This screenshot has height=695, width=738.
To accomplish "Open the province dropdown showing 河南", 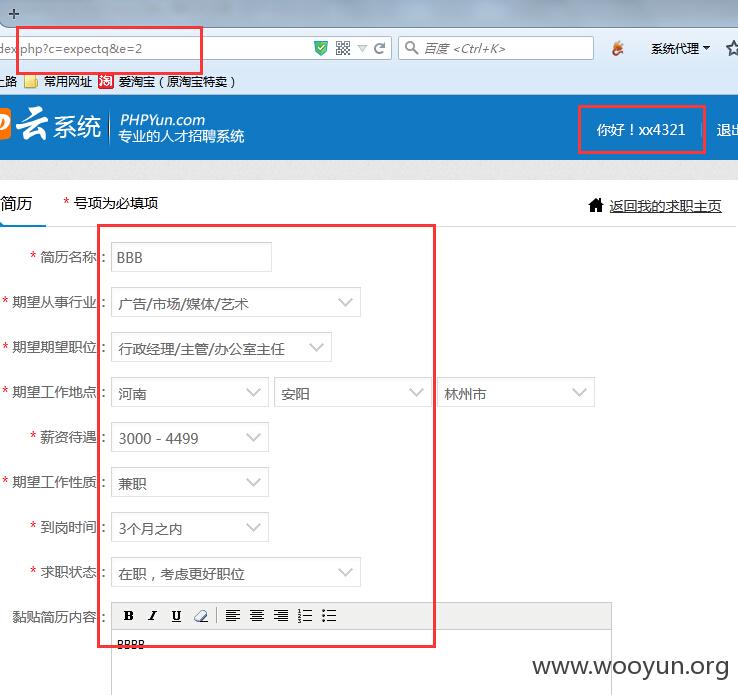I will click(190, 392).
